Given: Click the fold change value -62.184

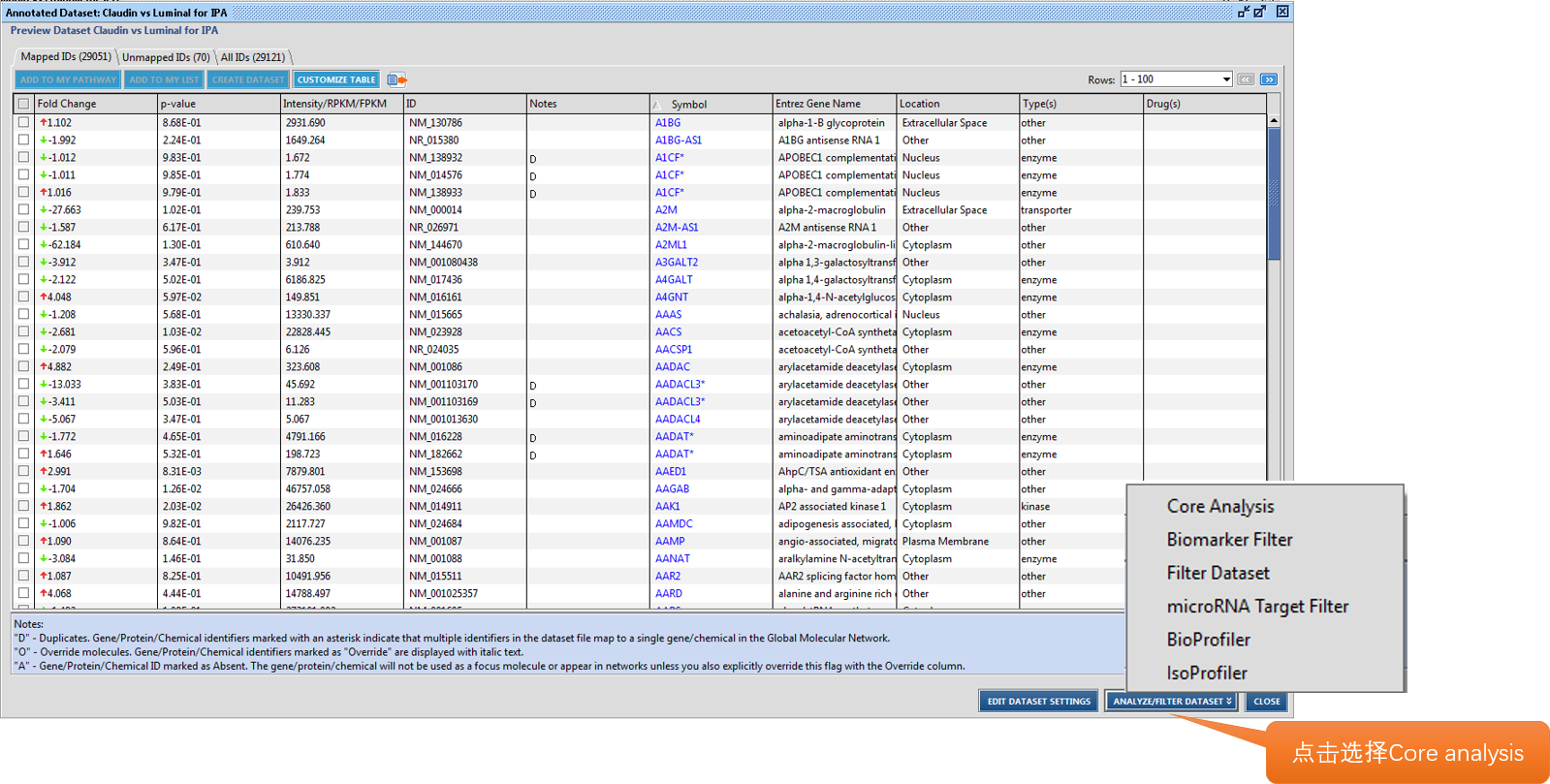Looking at the screenshot, I should point(65,245).
